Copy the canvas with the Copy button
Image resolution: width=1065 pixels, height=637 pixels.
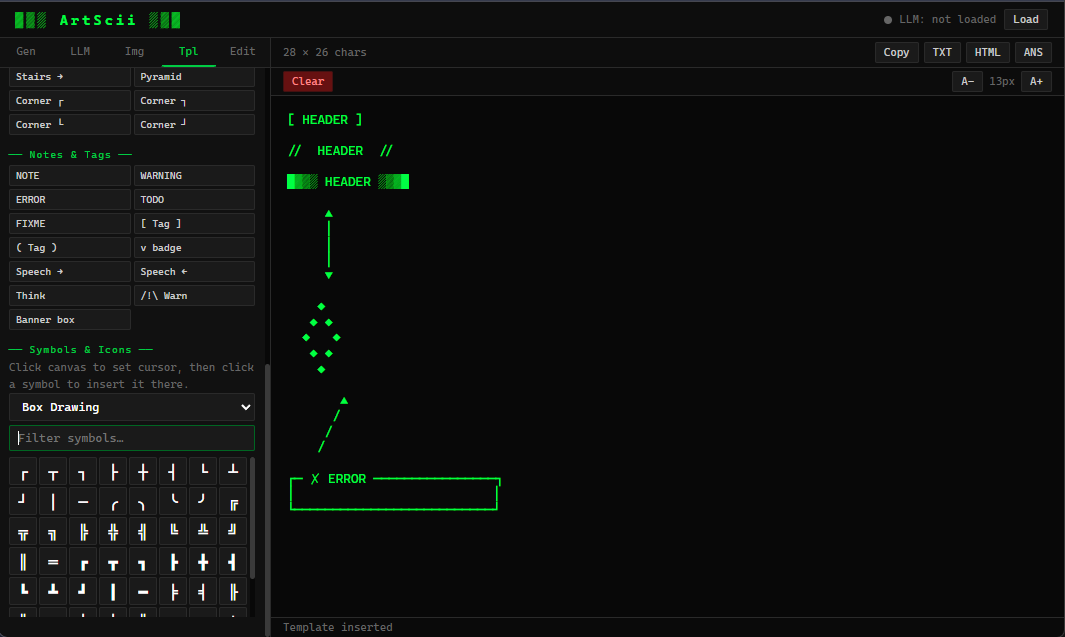coord(896,52)
